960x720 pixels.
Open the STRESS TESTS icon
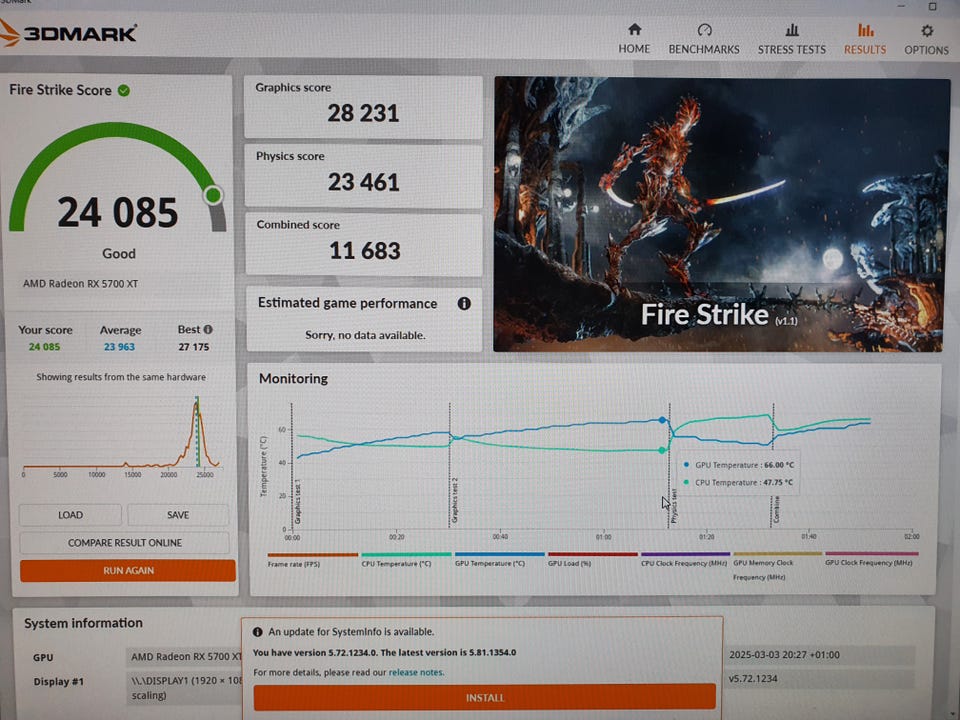pyautogui.click(x=792, y=30)
